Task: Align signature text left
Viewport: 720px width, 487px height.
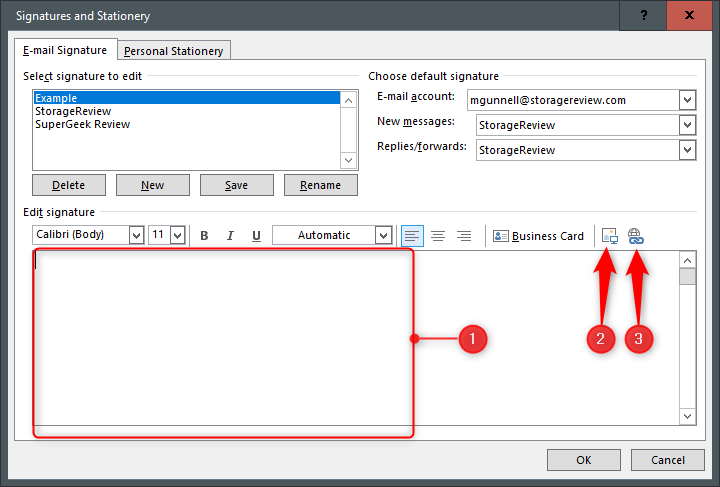Action: click(412, 236)
